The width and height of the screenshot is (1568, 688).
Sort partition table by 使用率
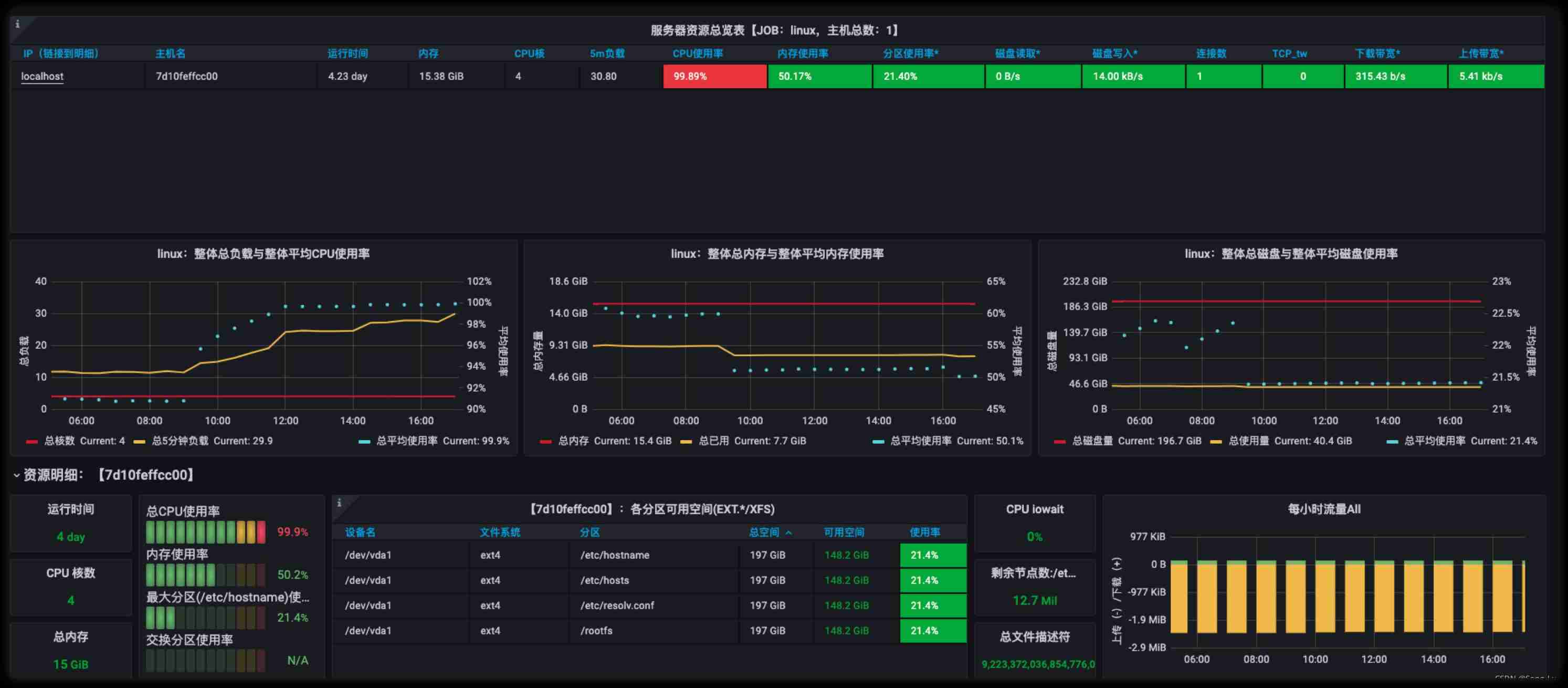(x=924, y=532)
